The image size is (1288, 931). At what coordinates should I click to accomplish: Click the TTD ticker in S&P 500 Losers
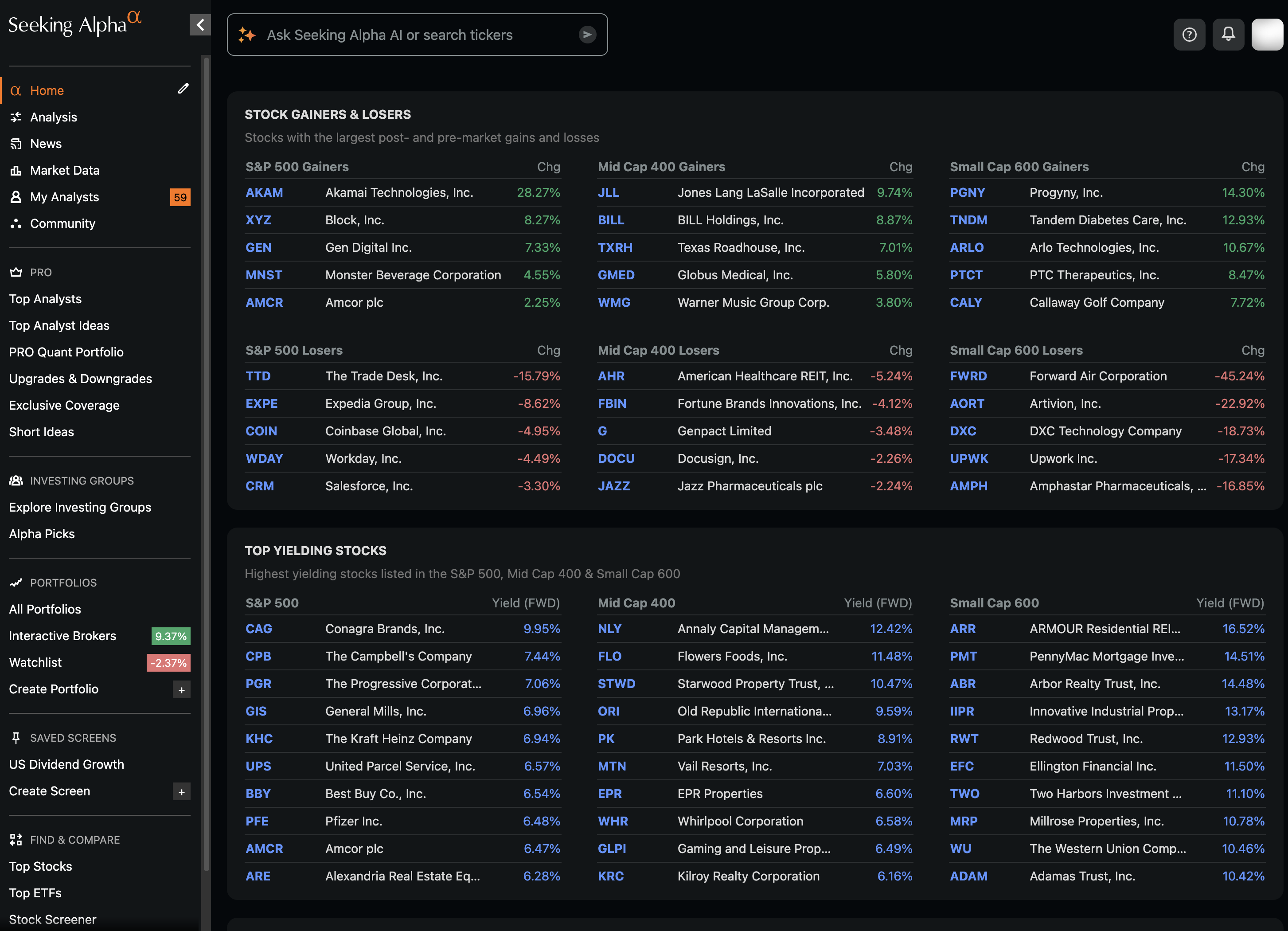pyautogui.click(x=258, y=376)
